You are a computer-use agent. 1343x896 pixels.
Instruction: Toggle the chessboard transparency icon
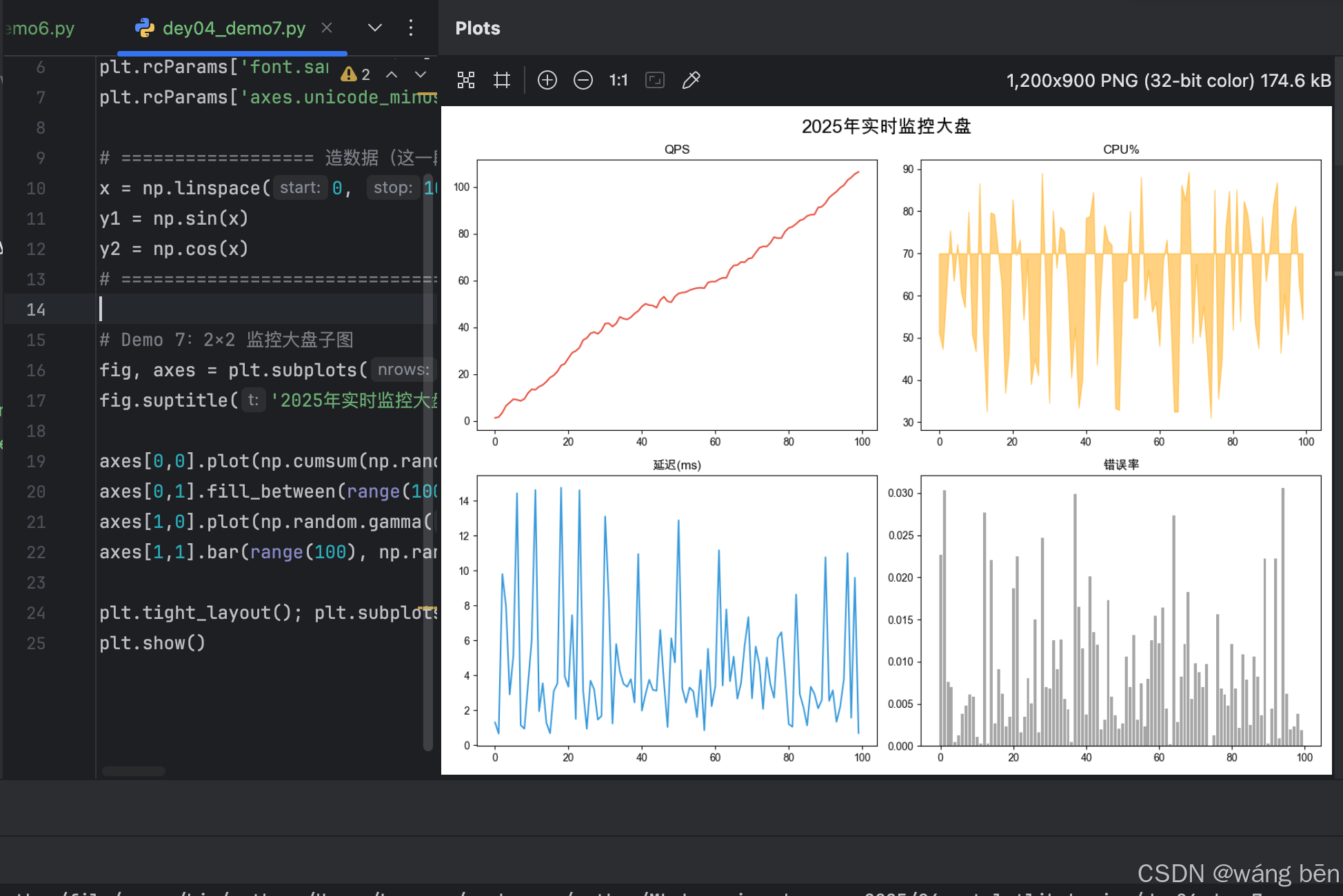(x=466, y=81)
